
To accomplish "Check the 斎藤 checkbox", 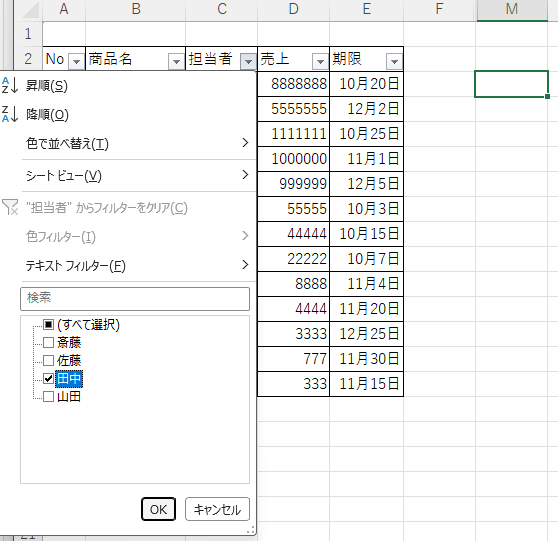I will 48,342.
